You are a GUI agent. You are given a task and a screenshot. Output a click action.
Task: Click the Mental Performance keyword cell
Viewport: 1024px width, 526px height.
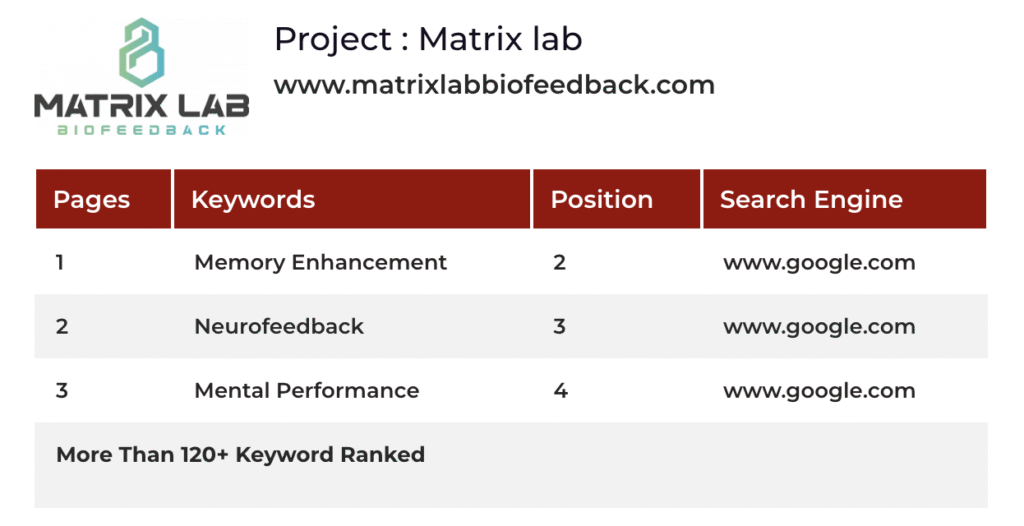tap(306, 390)
